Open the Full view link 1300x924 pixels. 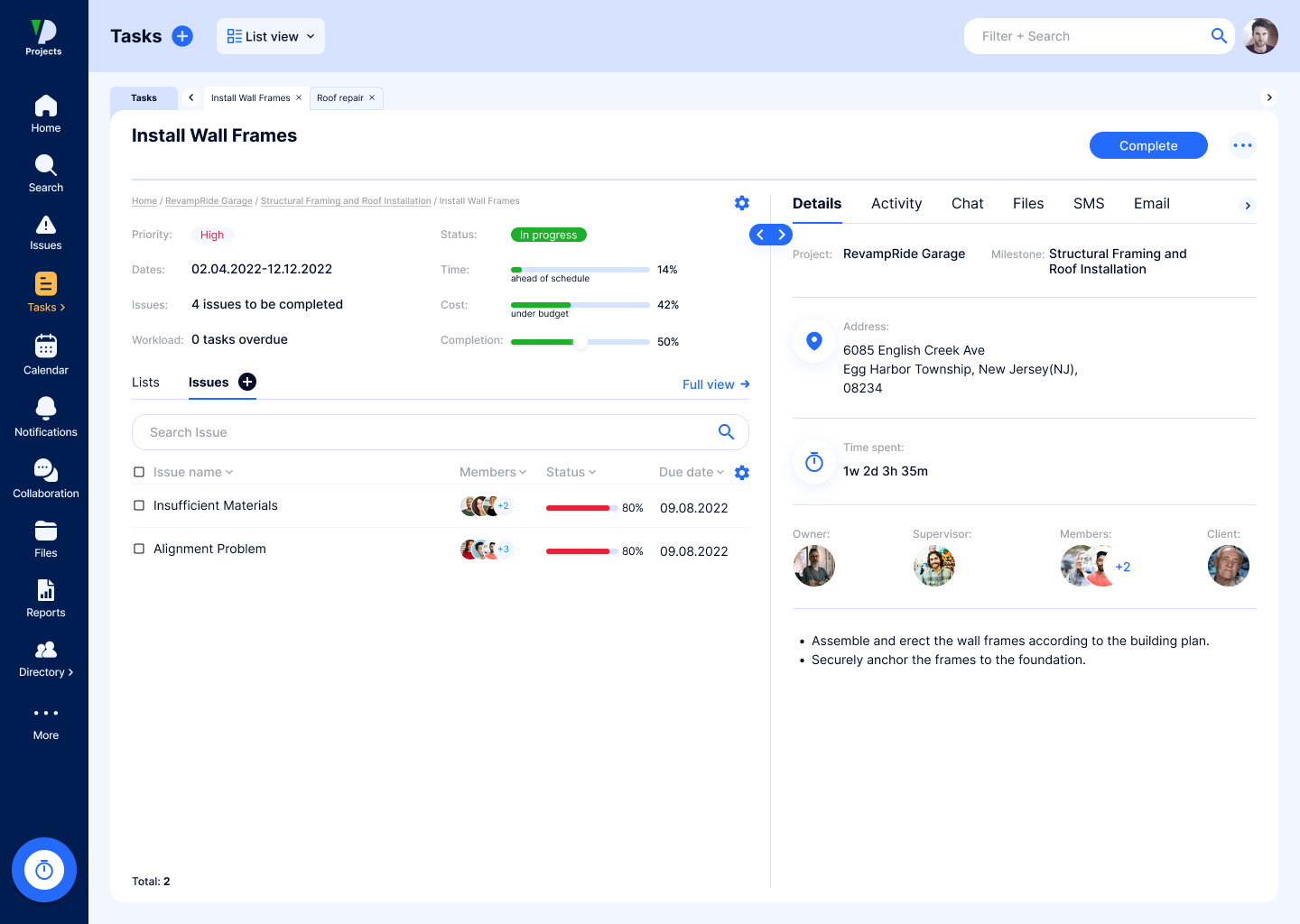point(716,384)
